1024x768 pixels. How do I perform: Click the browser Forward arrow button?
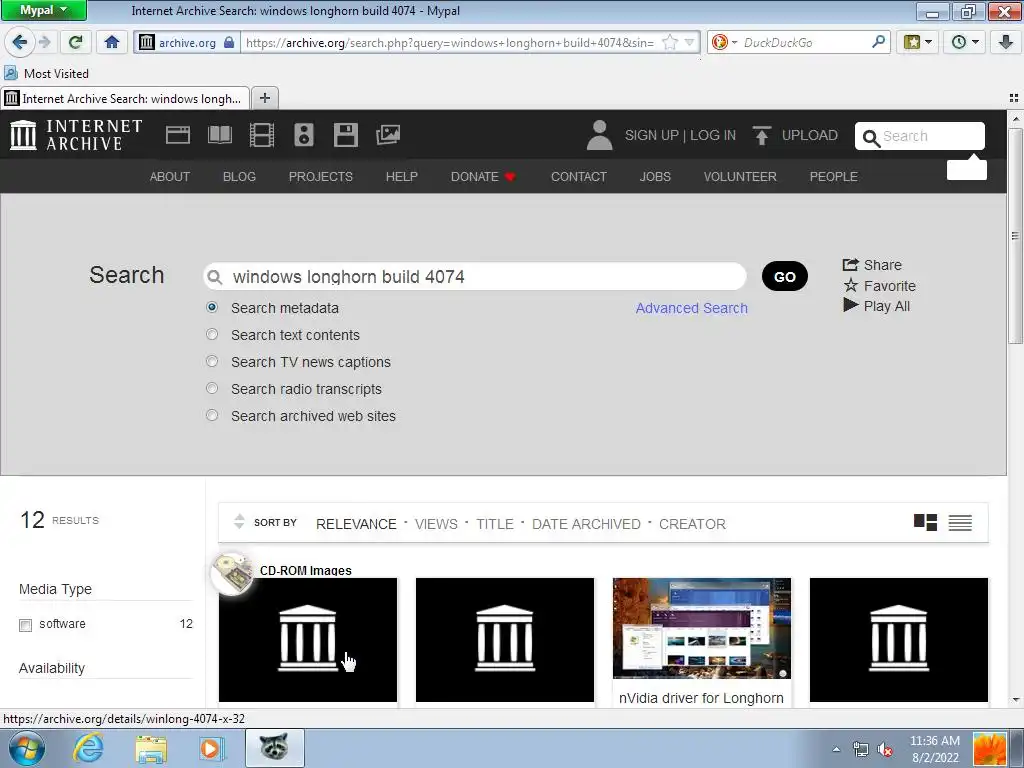(44, 42)
